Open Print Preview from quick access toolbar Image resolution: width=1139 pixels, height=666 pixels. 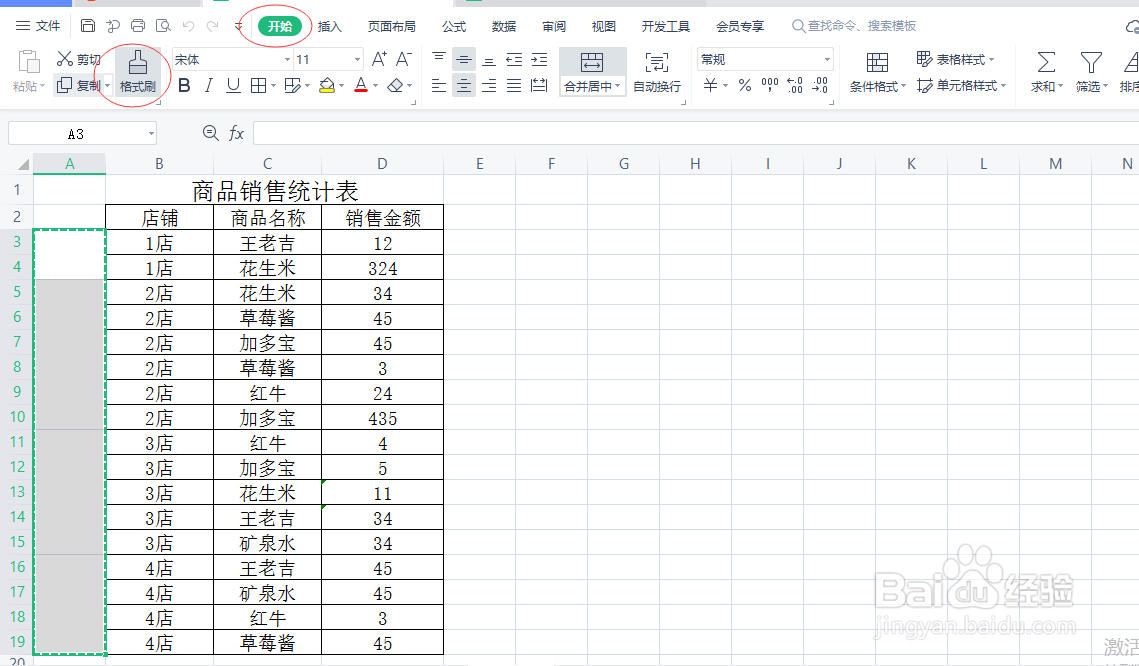point(163,26)
